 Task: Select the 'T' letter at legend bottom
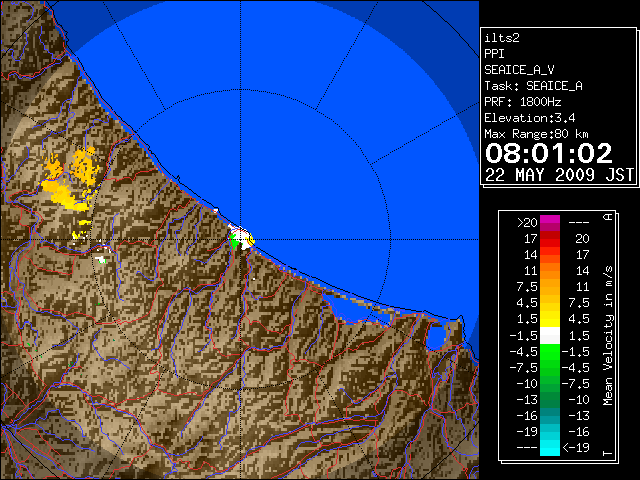(608, 453)
